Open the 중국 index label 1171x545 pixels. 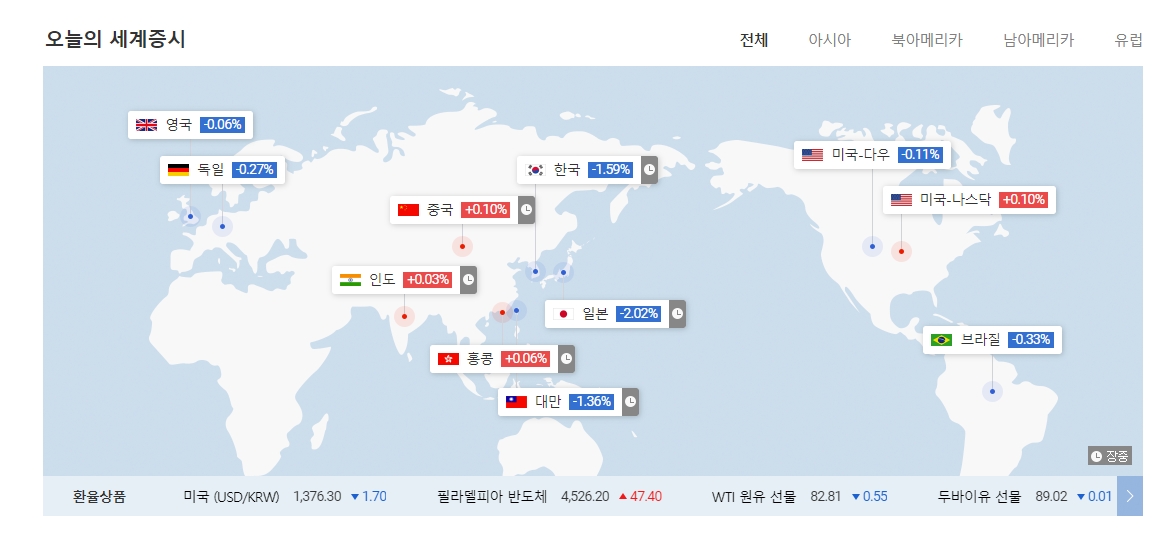[440, 210]
